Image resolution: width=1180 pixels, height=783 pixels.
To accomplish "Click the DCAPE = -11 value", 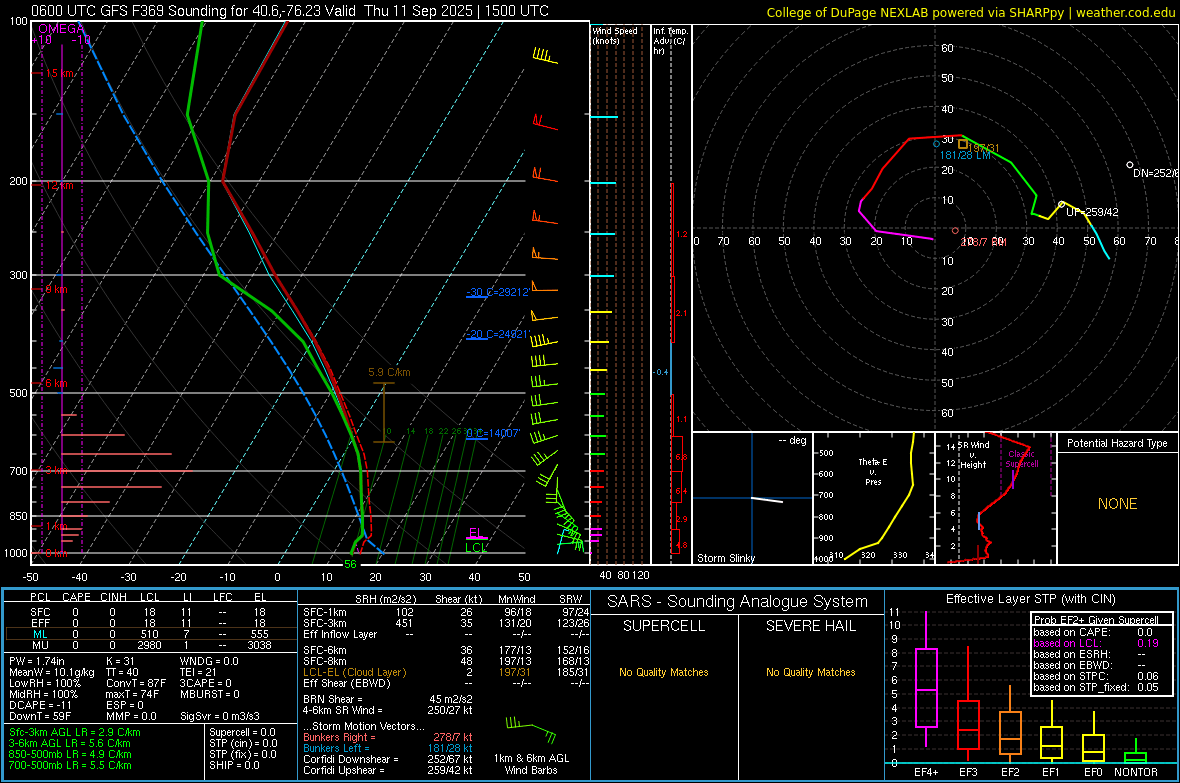I will click(39, 705).
